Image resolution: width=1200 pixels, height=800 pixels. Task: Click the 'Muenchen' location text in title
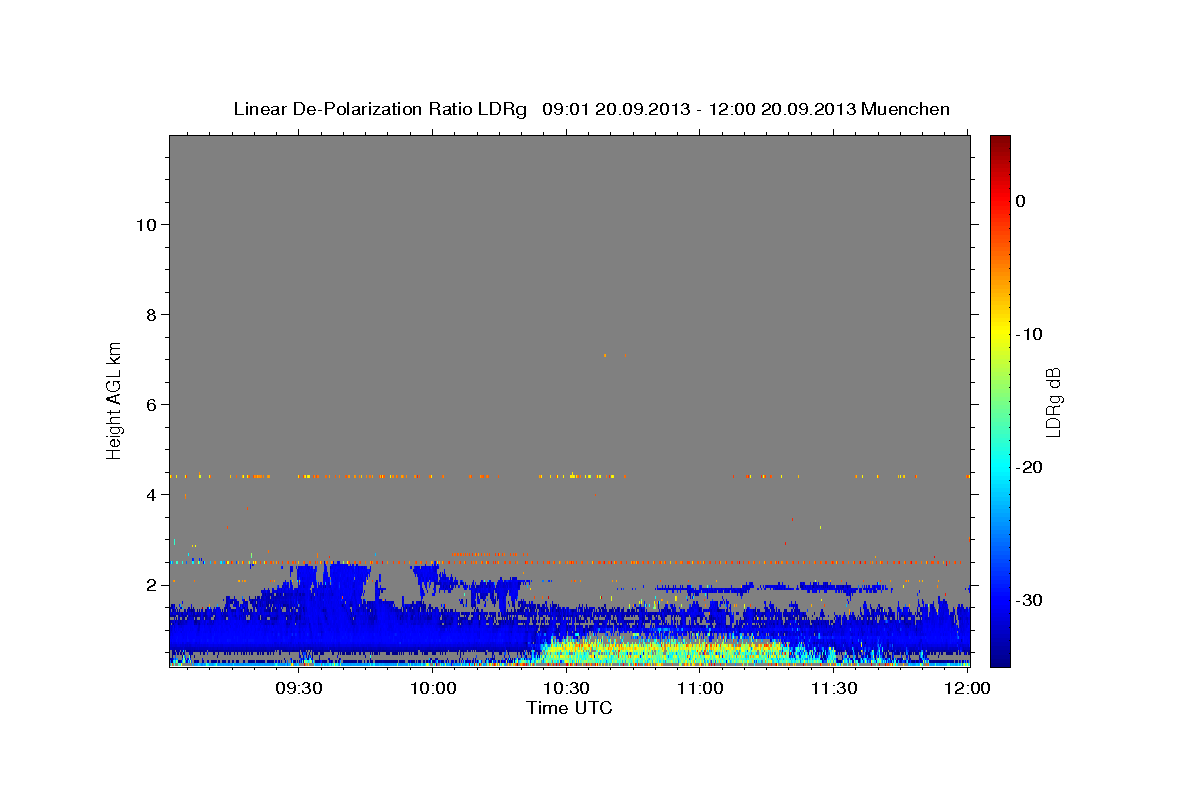pyautogui.click(x=906, y=109)
